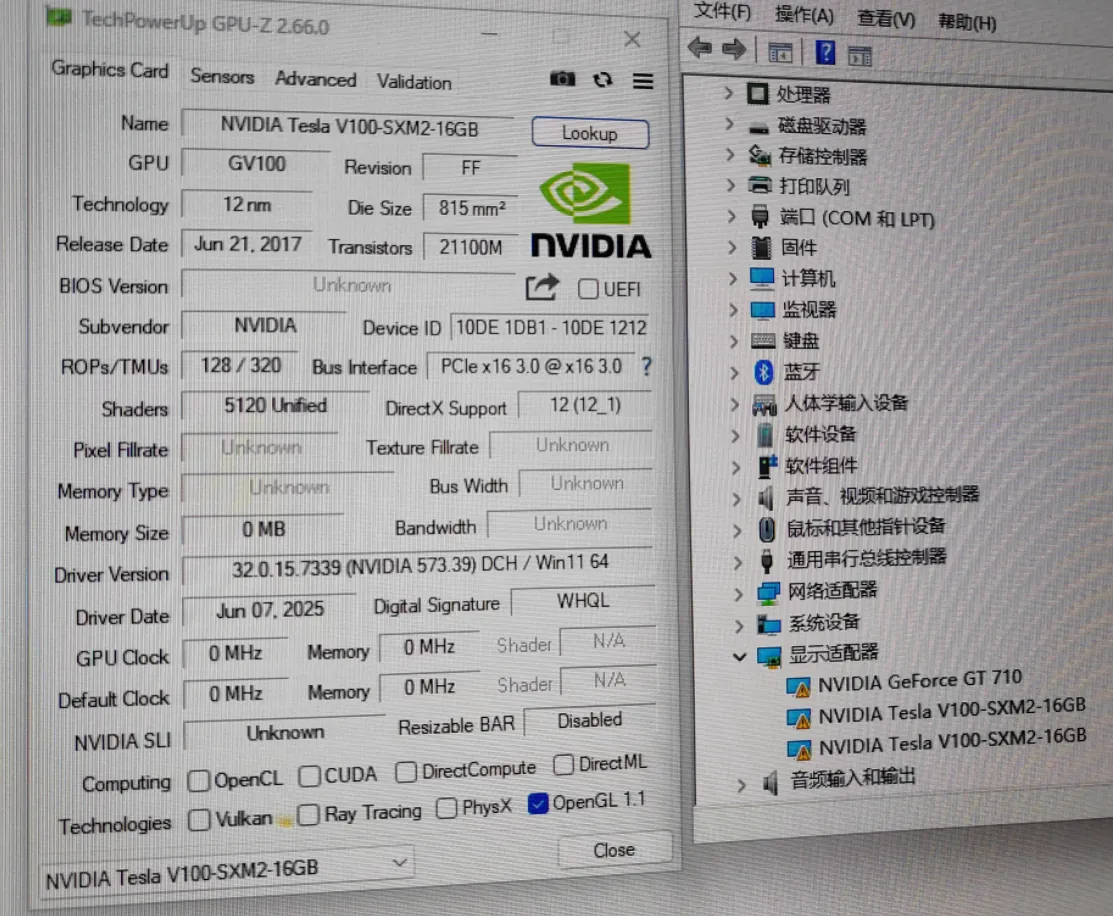Click the Close button in GPU-Z
The height and width of the screenshot is (916, 1113).
pos(614,850)
